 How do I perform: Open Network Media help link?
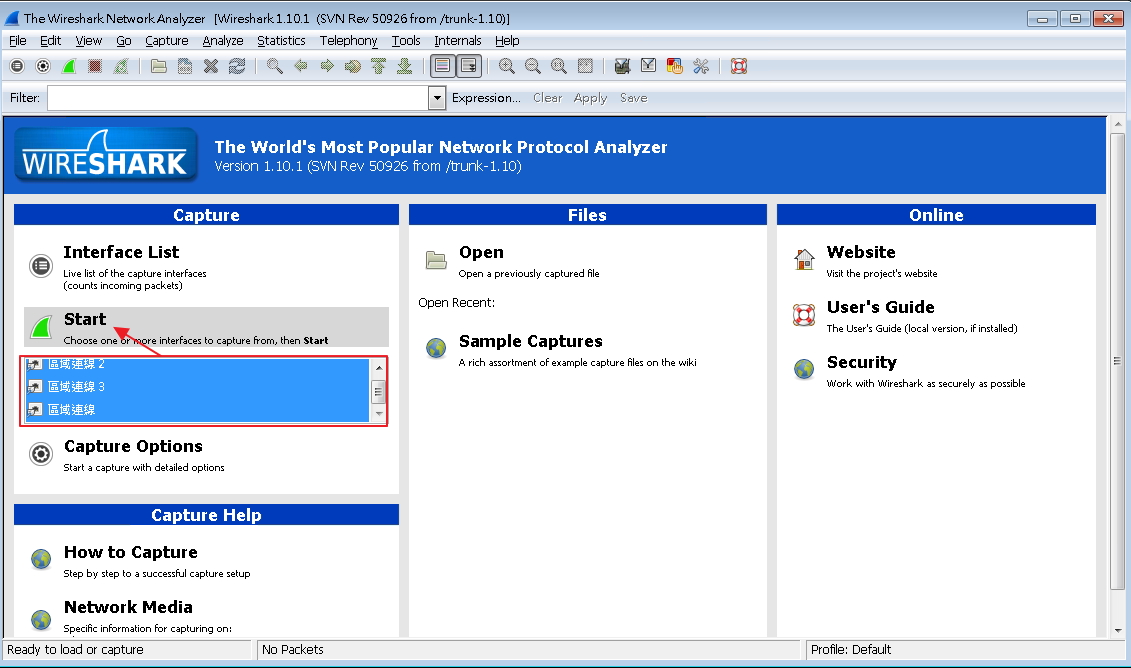(128, 607)
